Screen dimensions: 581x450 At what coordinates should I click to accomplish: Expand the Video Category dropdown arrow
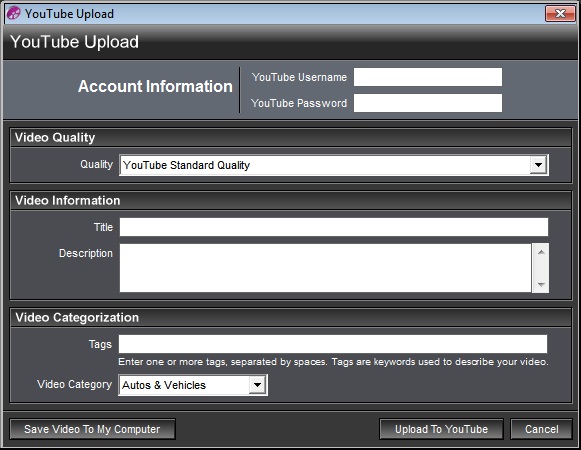point(257,385)
